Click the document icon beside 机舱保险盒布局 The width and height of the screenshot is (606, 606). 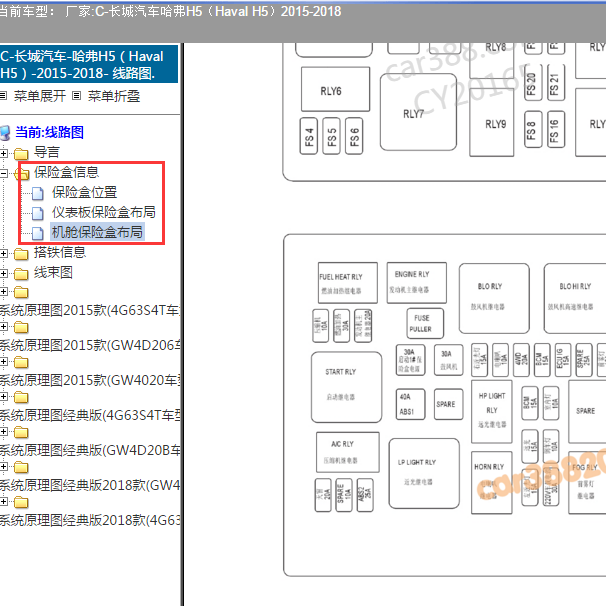[37, 233]
